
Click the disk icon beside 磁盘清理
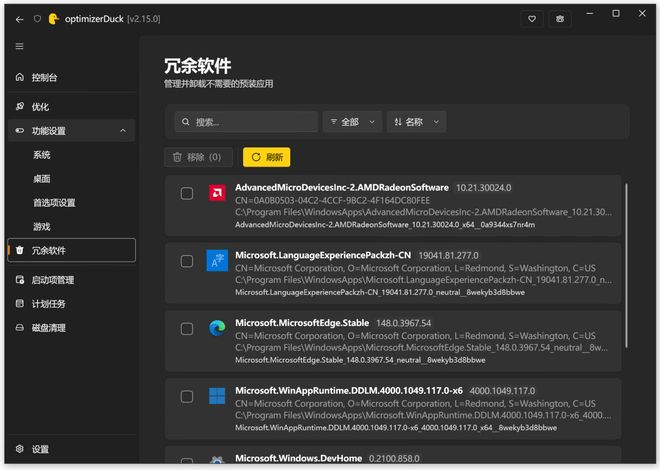coord(19,327)
